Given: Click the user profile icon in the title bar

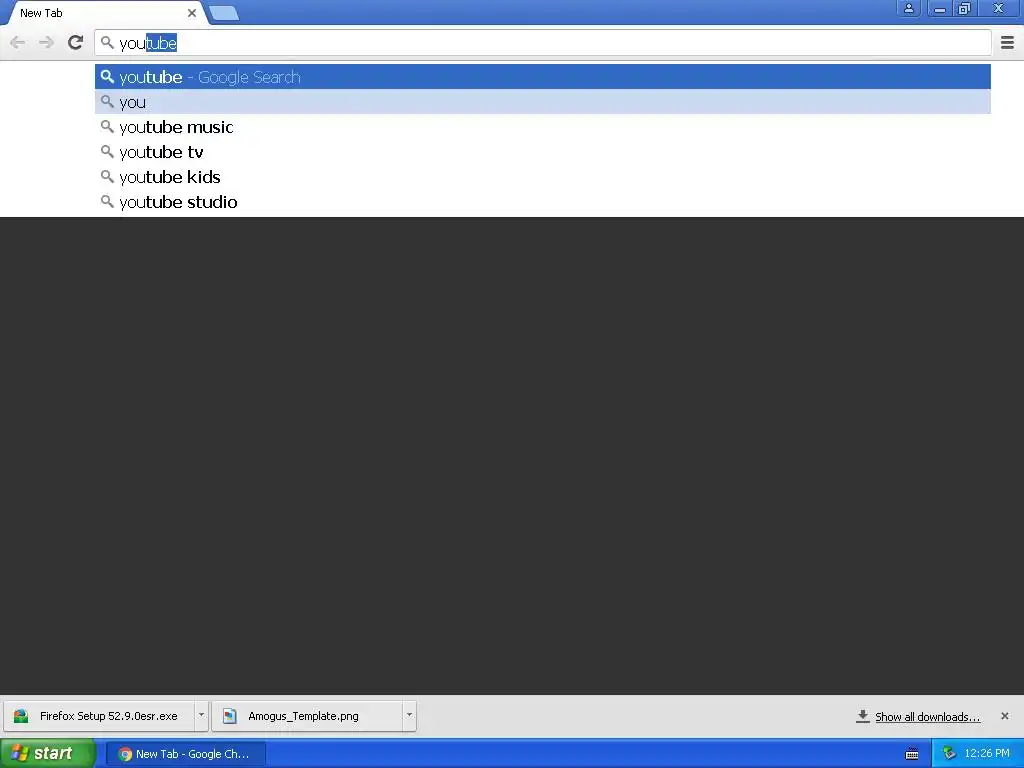Looking at the screenshot, I should (x=908, y=8).
